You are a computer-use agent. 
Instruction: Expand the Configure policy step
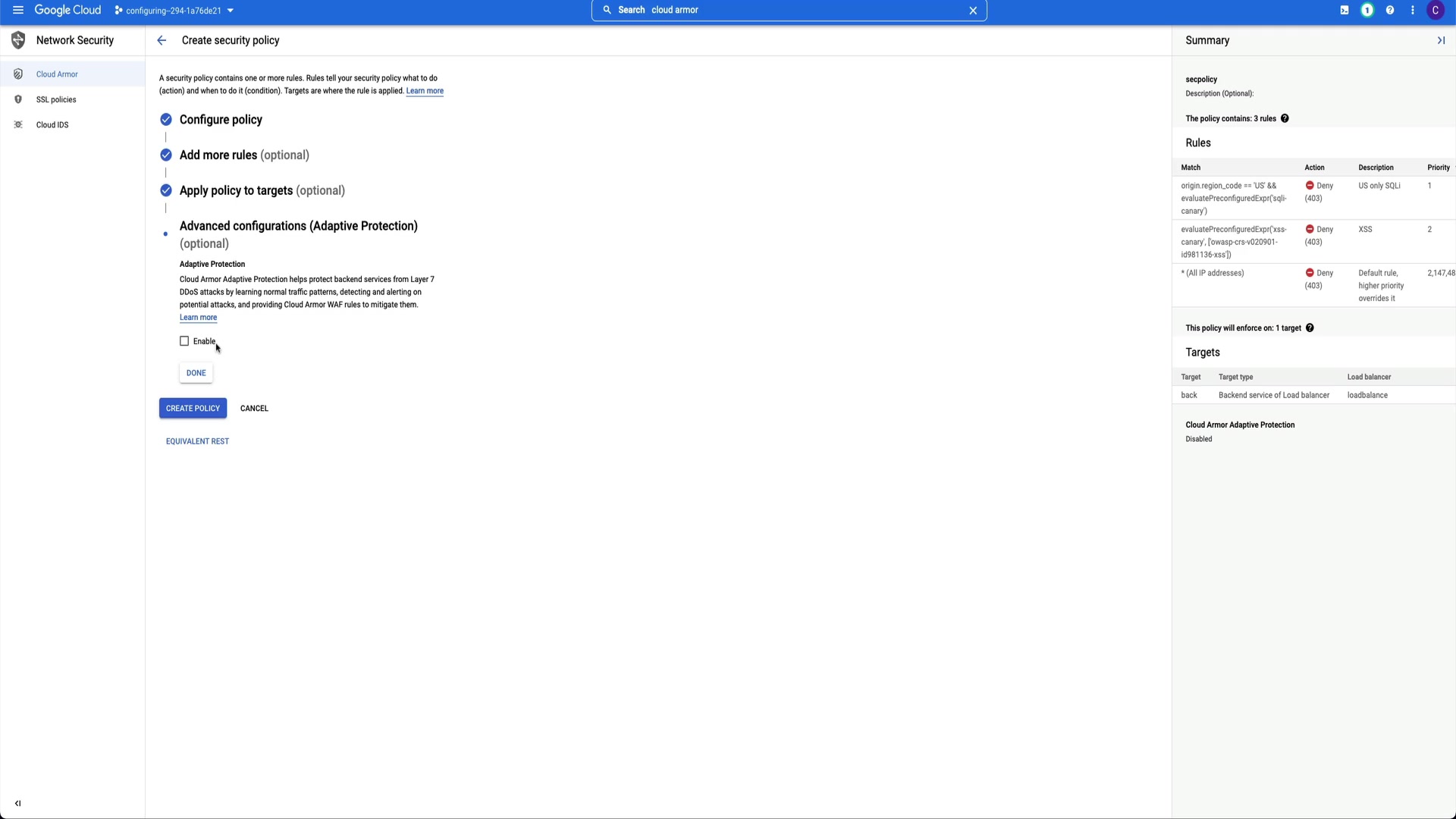221,120
